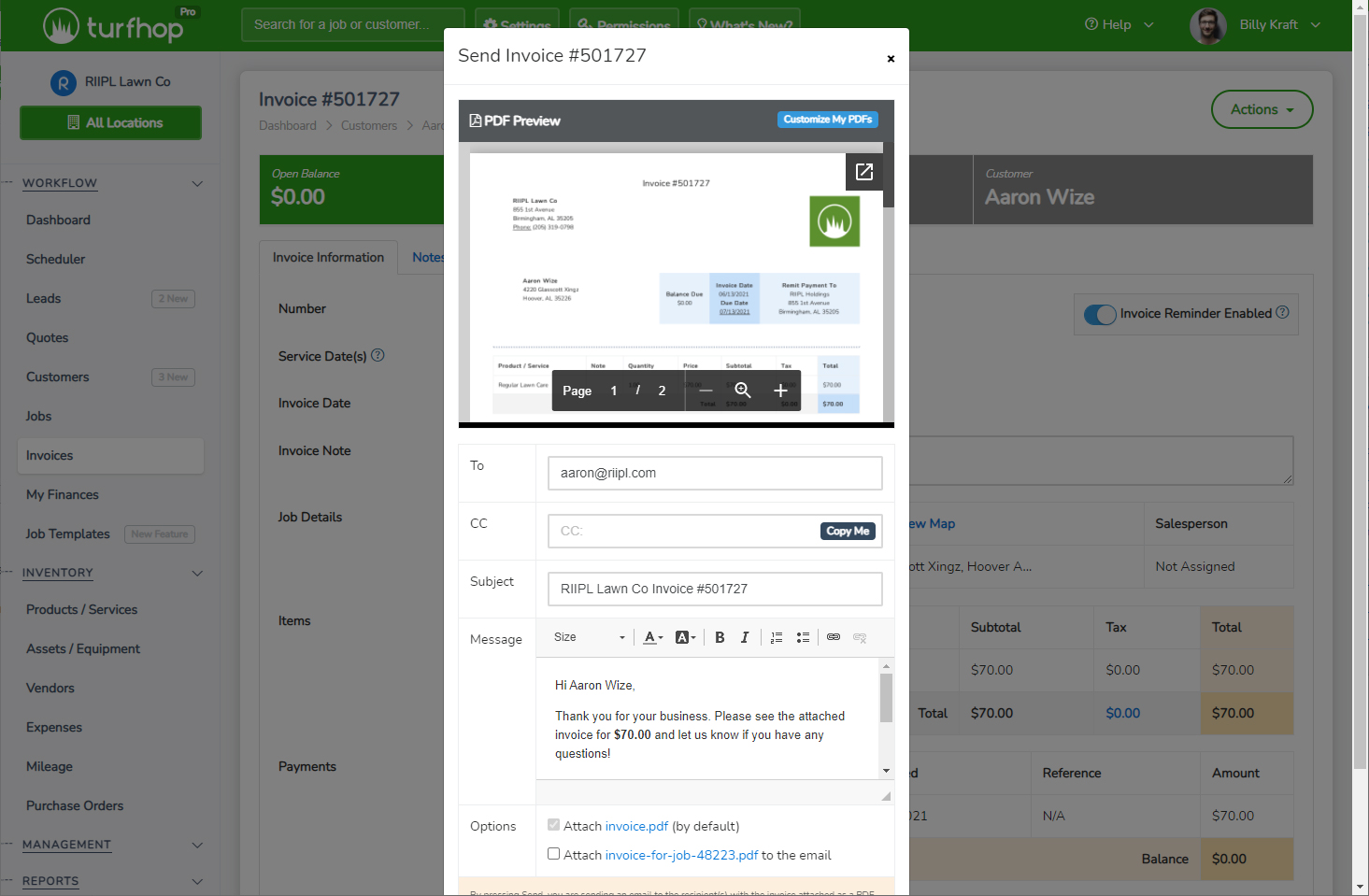The height and width of the screenshot is (896, 1369).
Task: Click the turfhop logo
Action: (x=113, y=26)
